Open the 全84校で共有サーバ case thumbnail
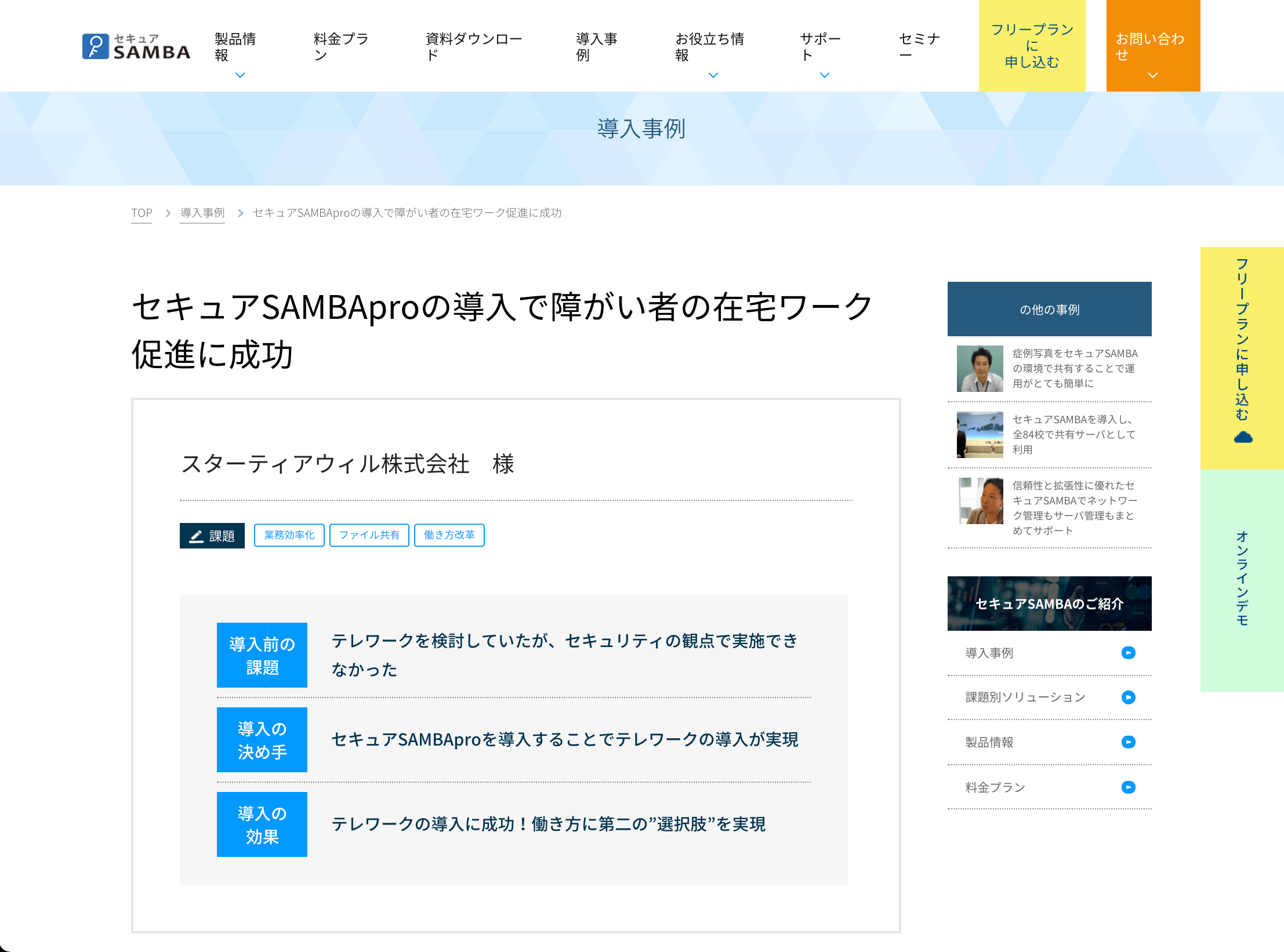The width and height of the screenshot is (1284, 952). pyautogui.click(x=980, y=434)
